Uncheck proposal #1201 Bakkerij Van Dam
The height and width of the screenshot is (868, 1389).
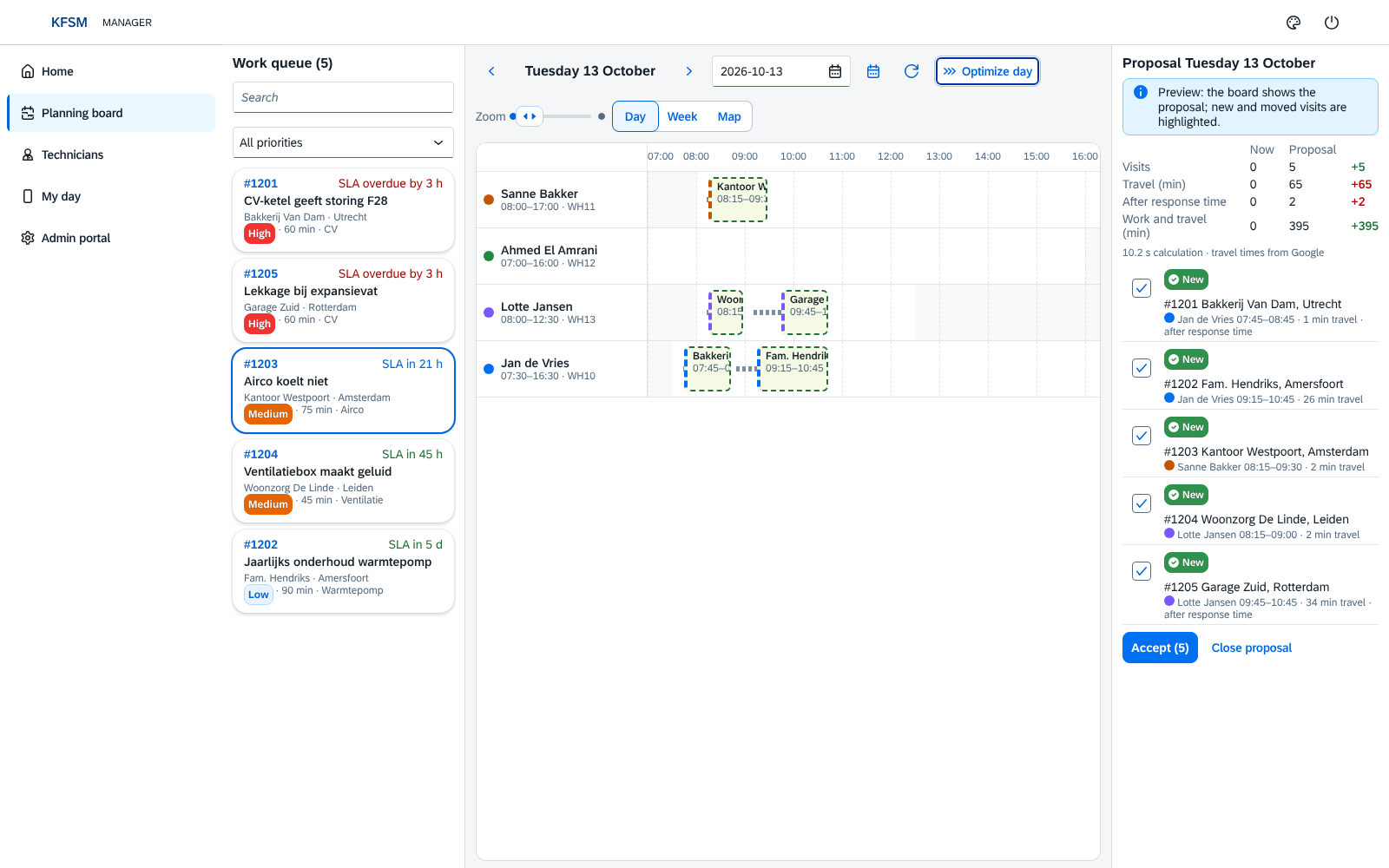1142,288
